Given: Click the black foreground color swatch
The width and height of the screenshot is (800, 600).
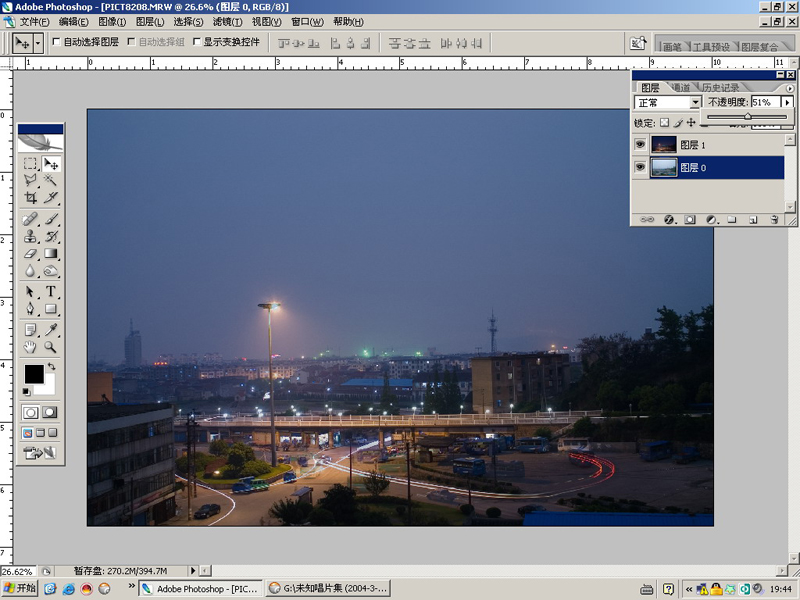Looking at the screenshot, I should (34, 373).
